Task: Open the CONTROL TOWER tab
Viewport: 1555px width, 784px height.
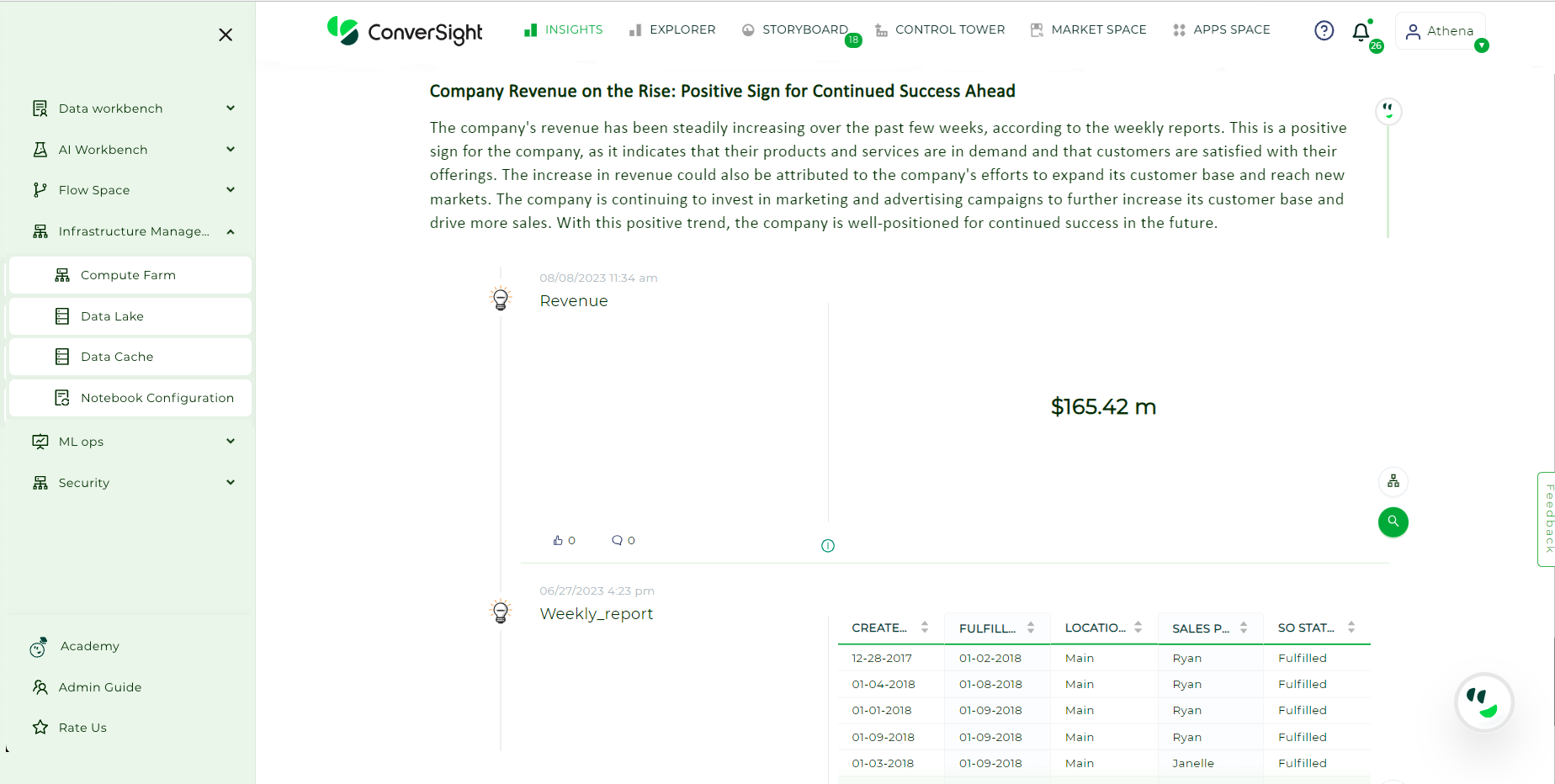Action: (x=940, y=29)
